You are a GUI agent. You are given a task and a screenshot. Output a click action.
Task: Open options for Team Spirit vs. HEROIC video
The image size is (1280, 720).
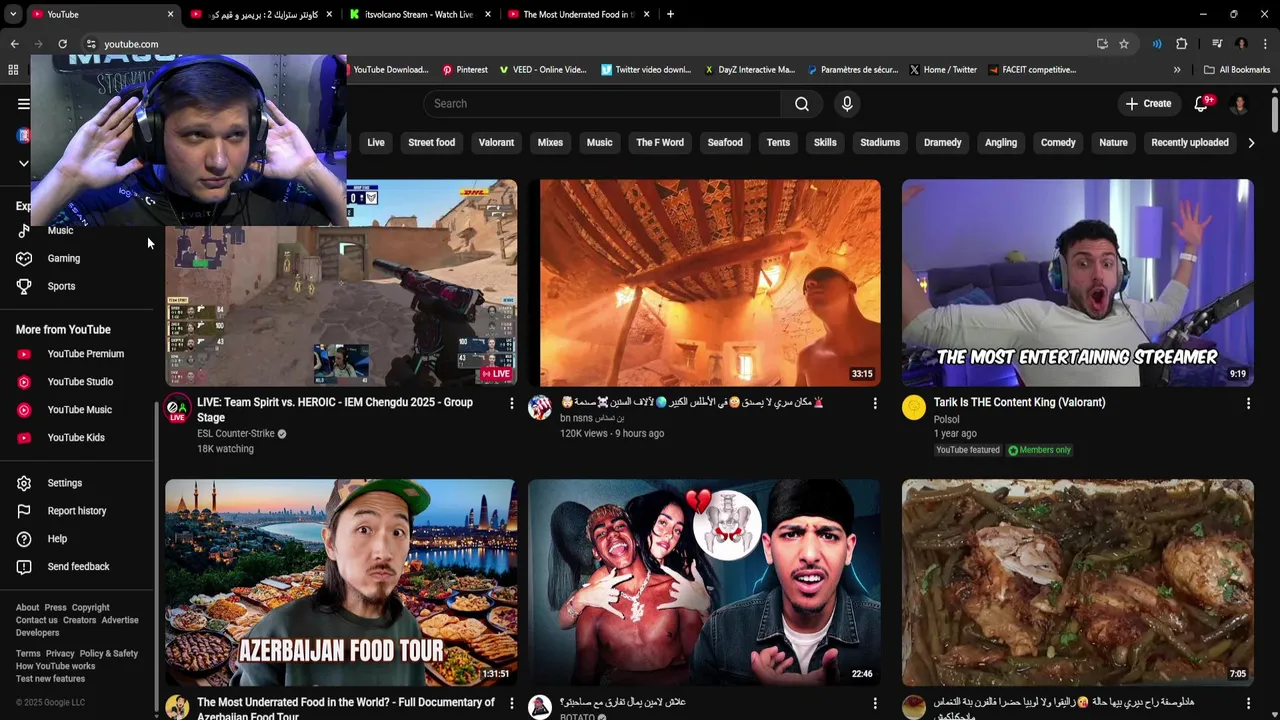[512, 403]
